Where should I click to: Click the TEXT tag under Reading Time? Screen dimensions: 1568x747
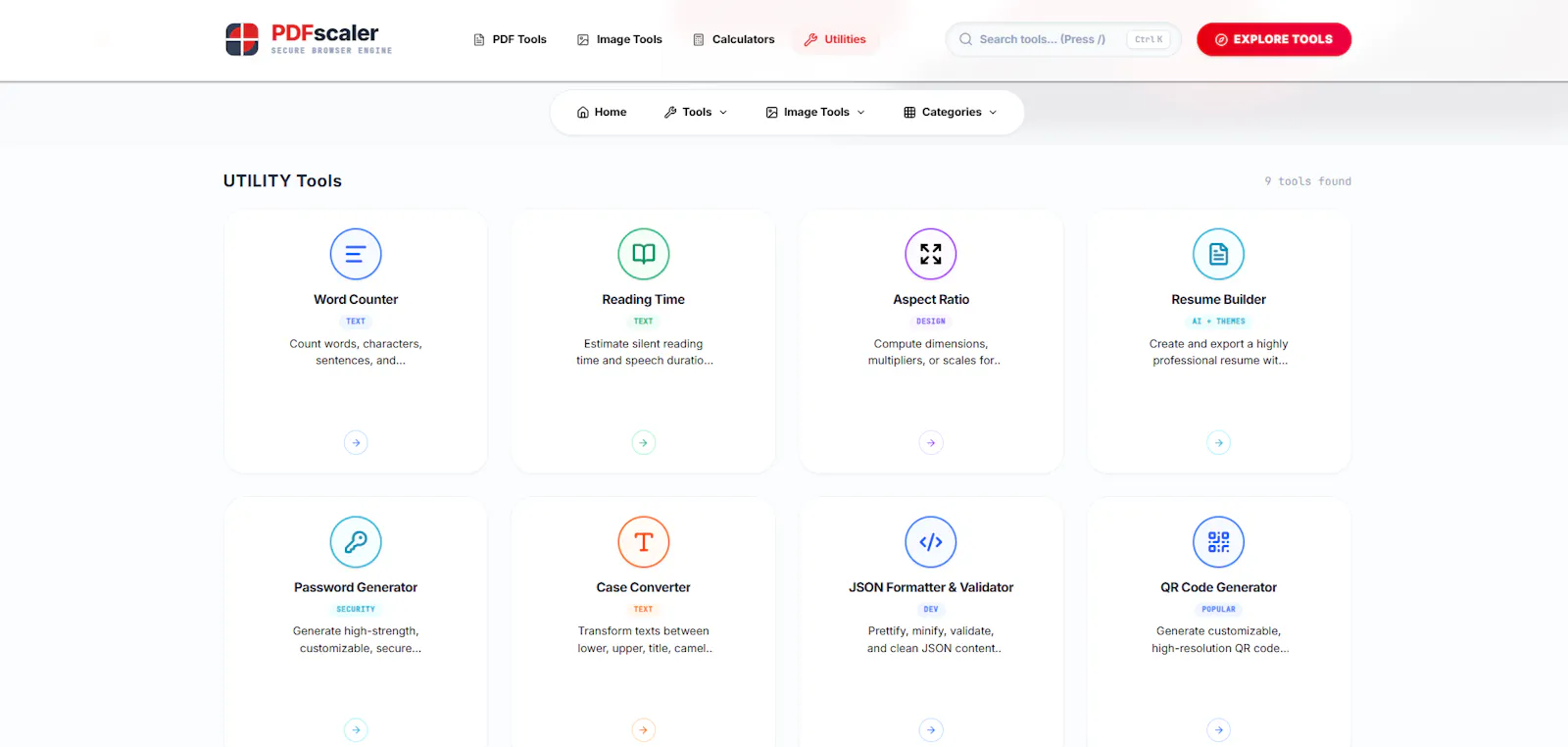point(644,322)
